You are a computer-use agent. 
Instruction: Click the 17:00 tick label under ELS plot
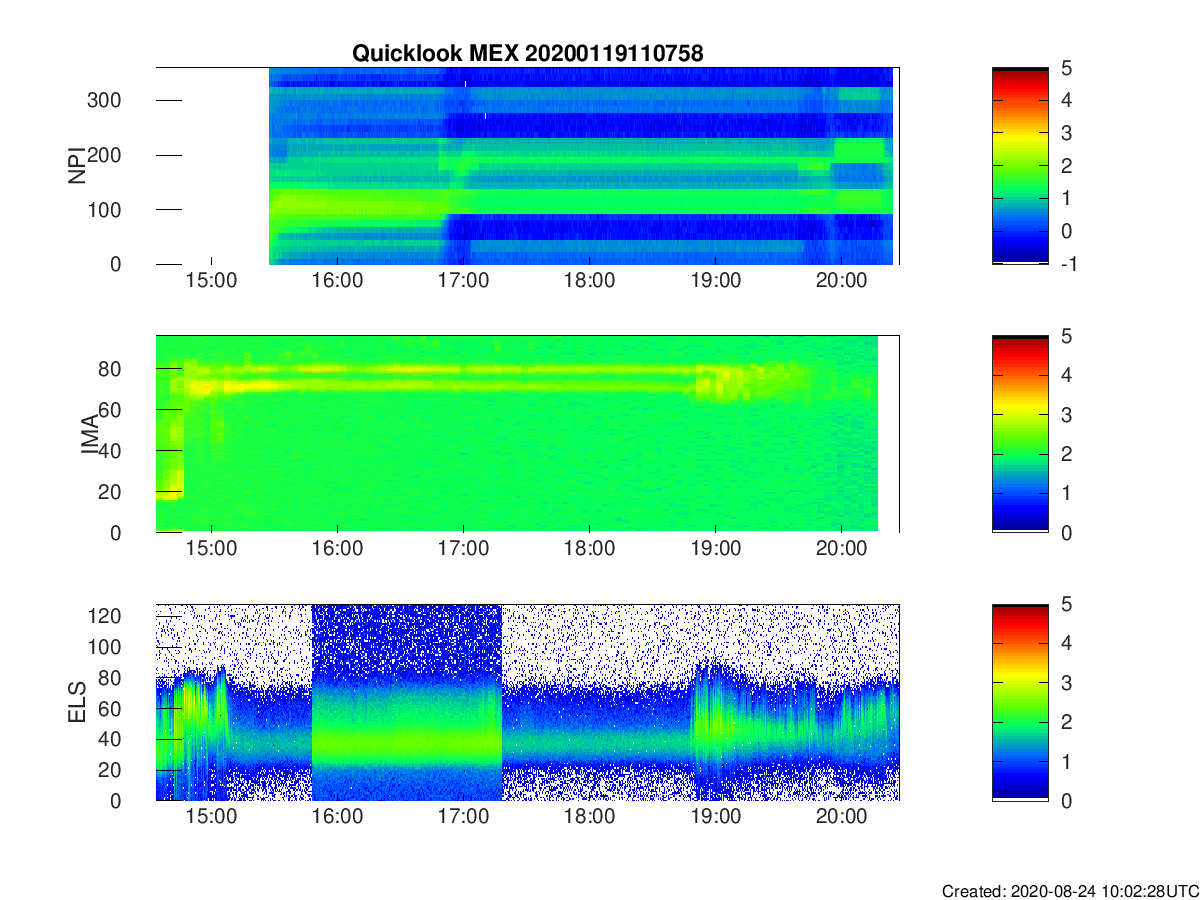point(463,817)
